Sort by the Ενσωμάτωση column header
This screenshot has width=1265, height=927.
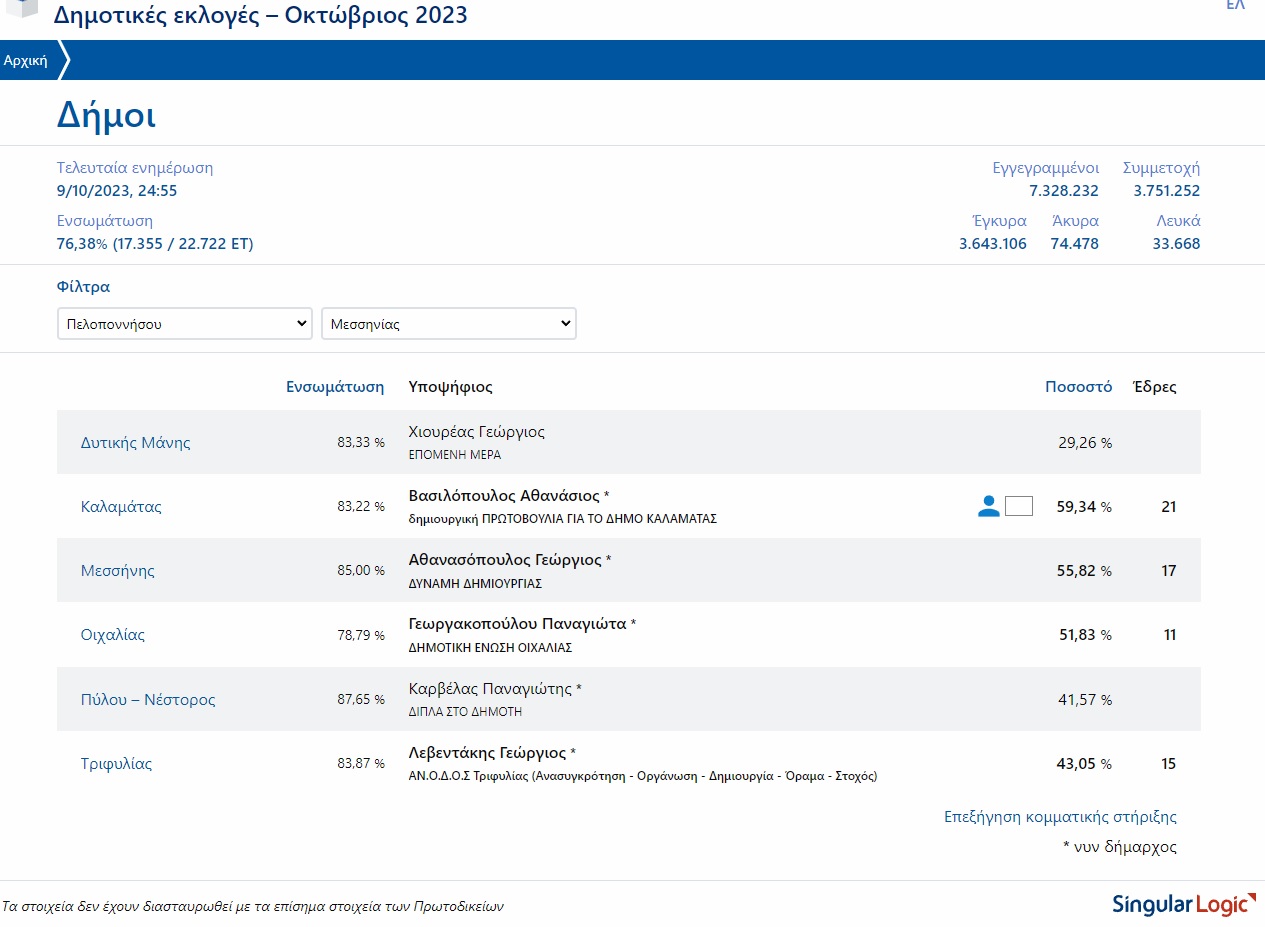point(335,387)
